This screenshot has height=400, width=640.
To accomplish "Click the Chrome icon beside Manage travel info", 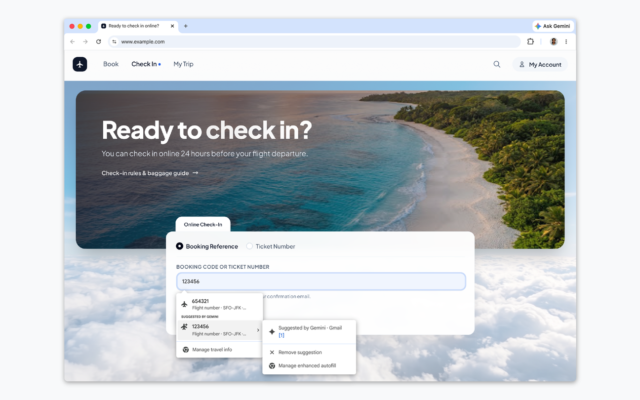I will 186,349.
